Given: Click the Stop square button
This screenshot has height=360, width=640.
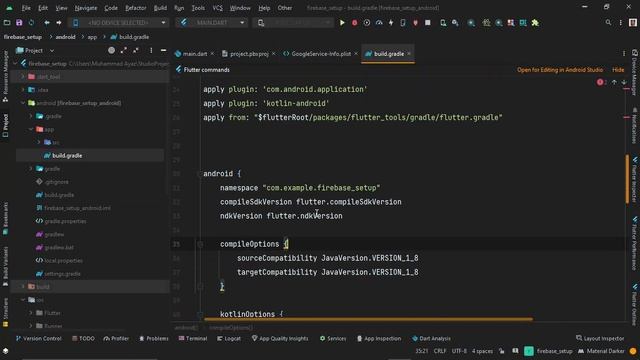Looking at the screenshot, I should click(x=428, y=23).
